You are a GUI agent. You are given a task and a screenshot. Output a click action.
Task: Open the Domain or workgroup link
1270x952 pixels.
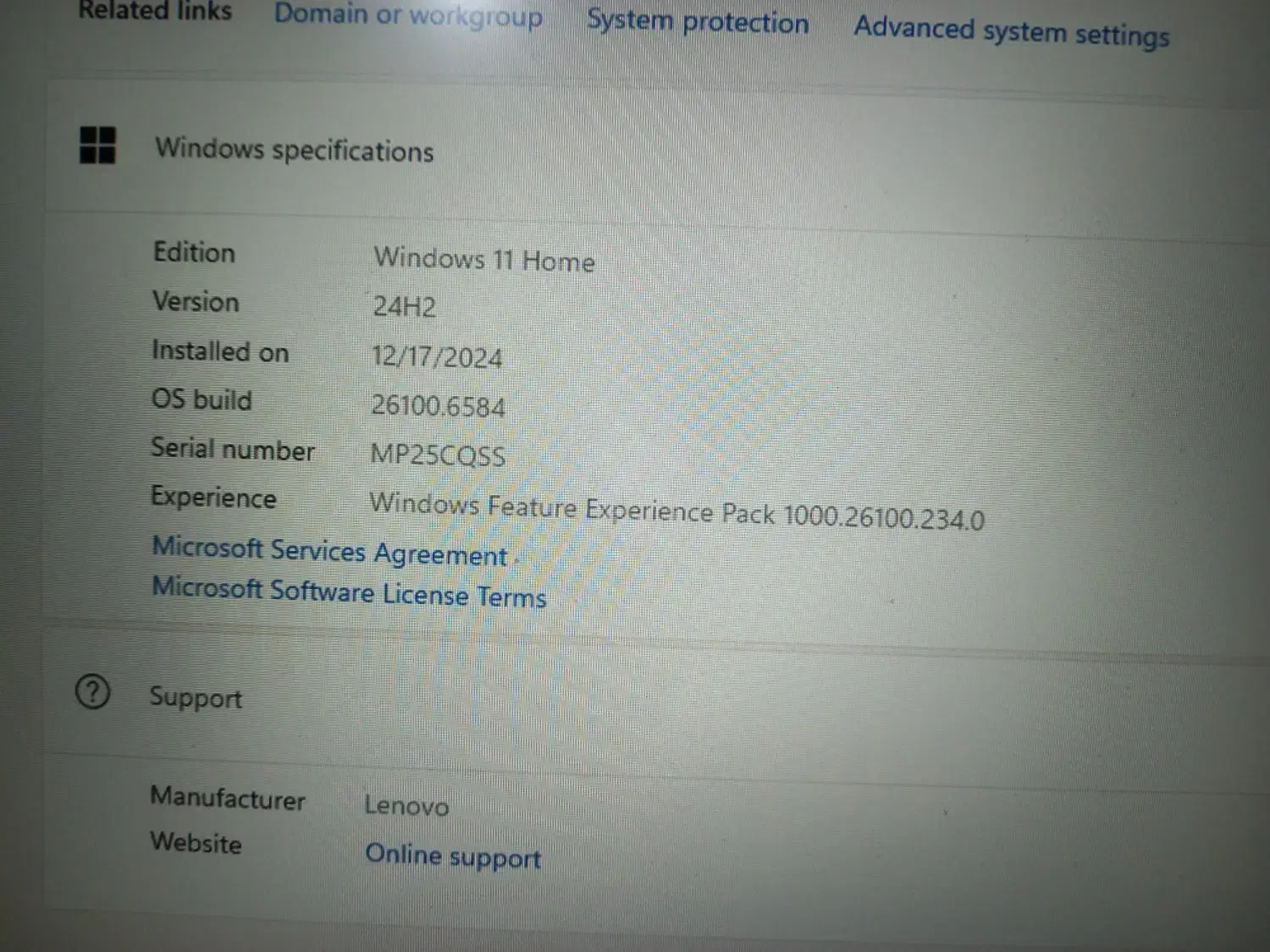point(408,16)
